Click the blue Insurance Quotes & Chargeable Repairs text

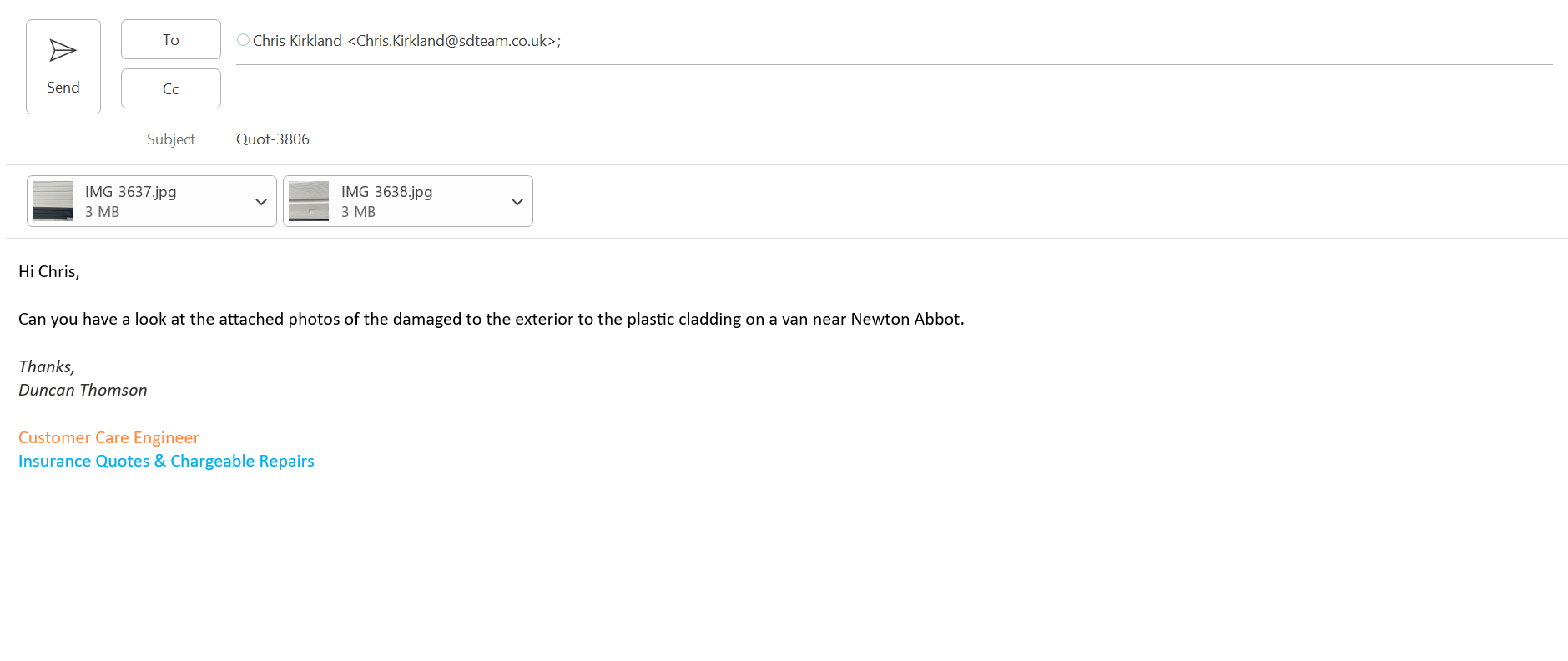coord(166,462)
